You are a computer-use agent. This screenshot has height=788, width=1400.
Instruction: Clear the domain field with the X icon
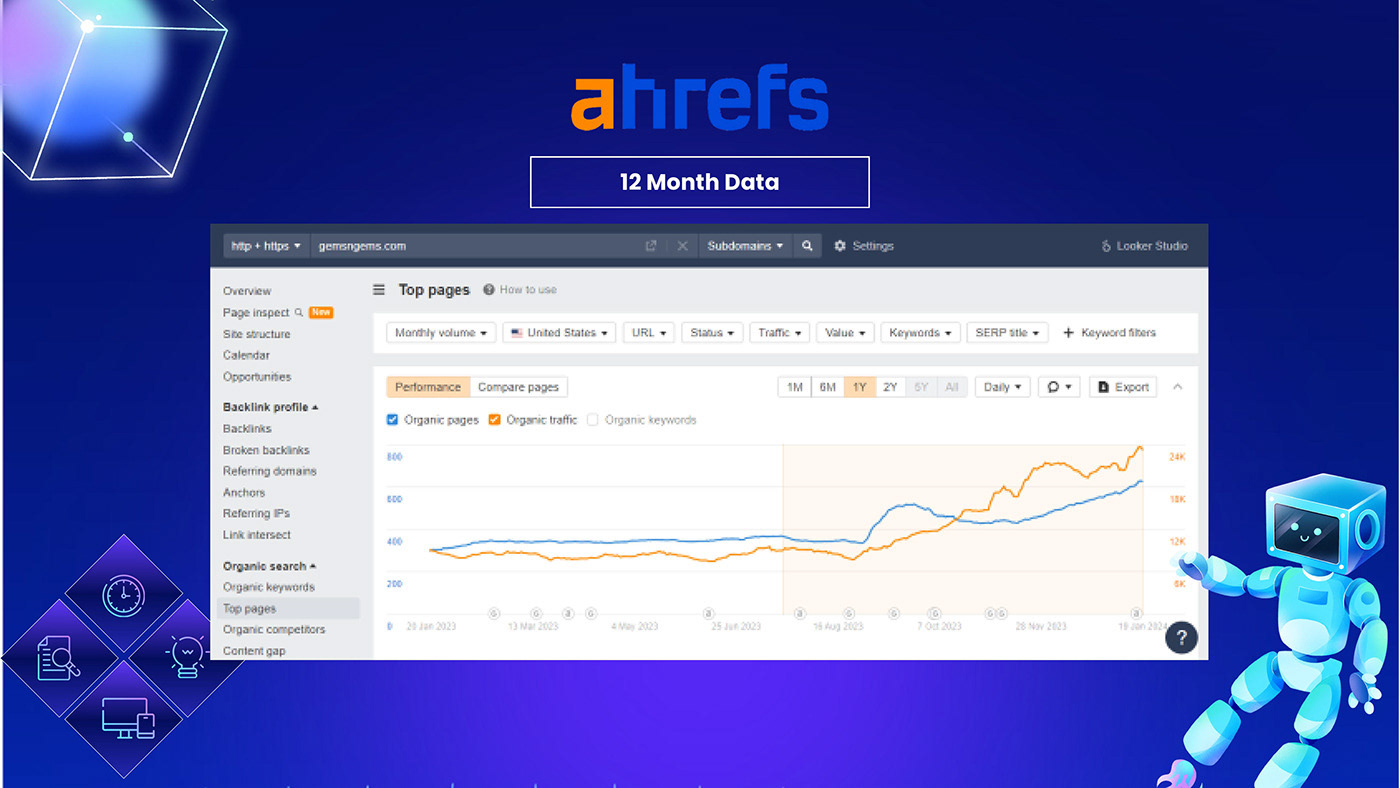[x=682, y=246]
